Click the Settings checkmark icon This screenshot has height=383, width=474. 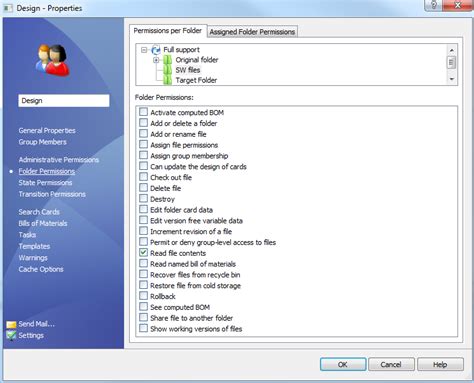point(11,336)
